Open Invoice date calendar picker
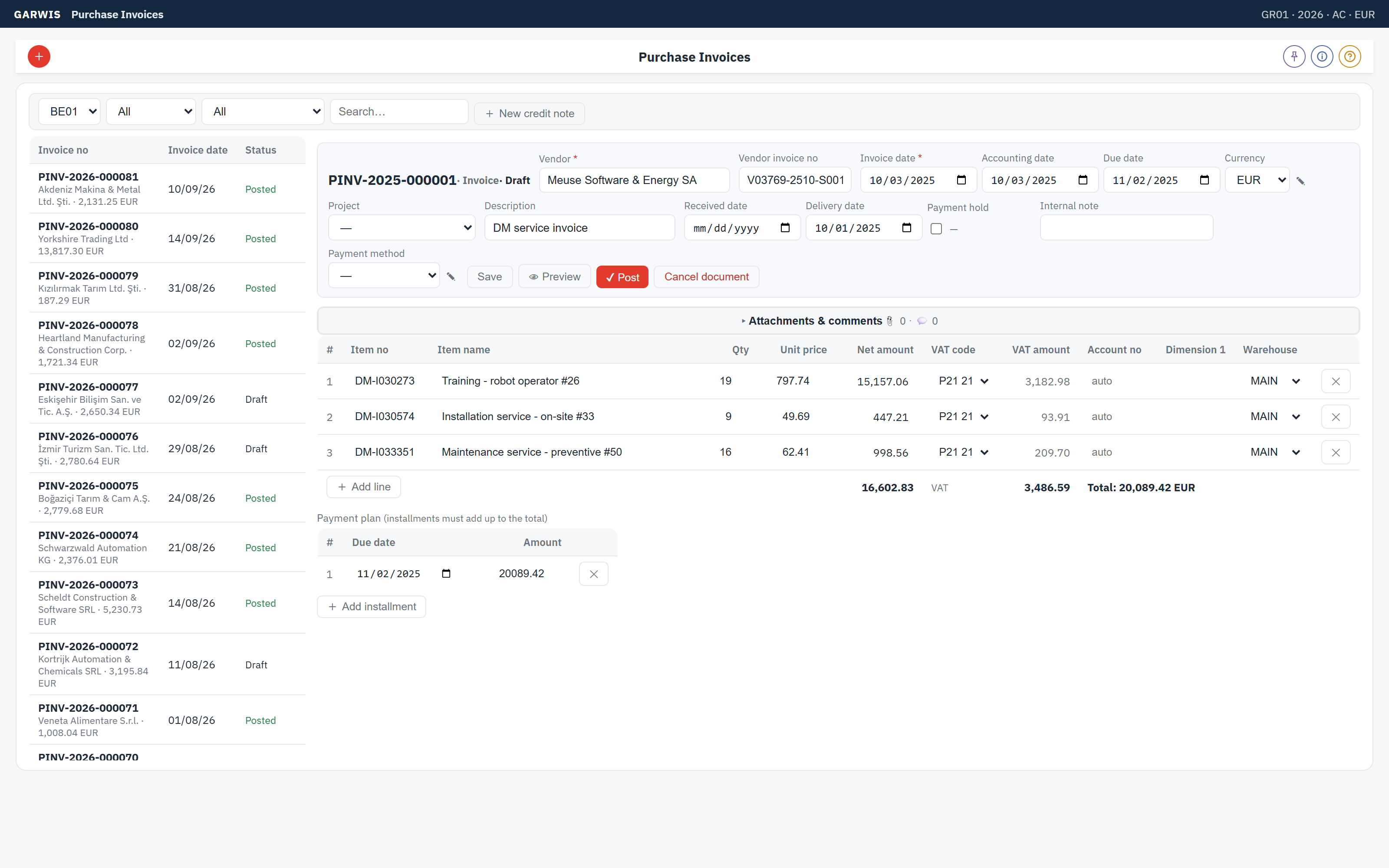1389x868 pixels. pyautogui.click(x=961, y=180)
